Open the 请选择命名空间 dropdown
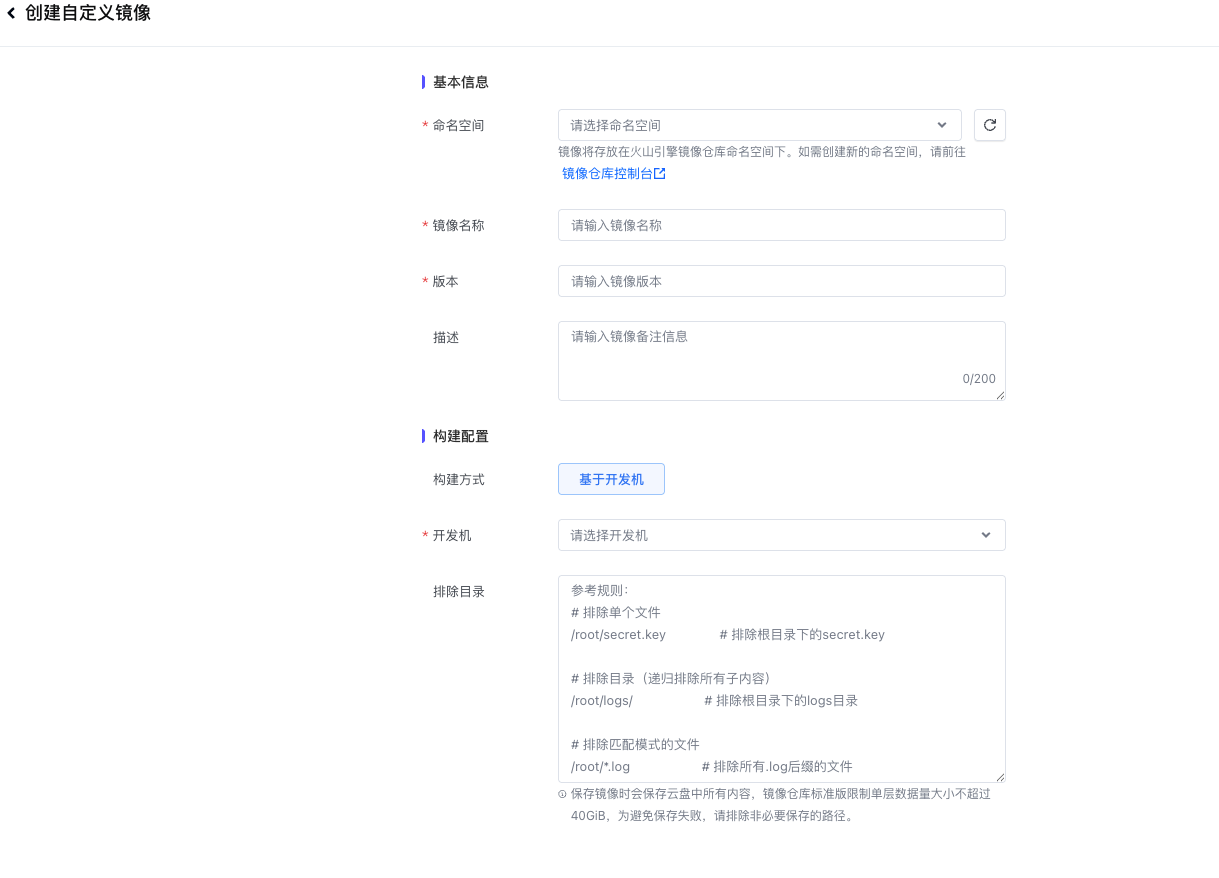 click(759, 125)
